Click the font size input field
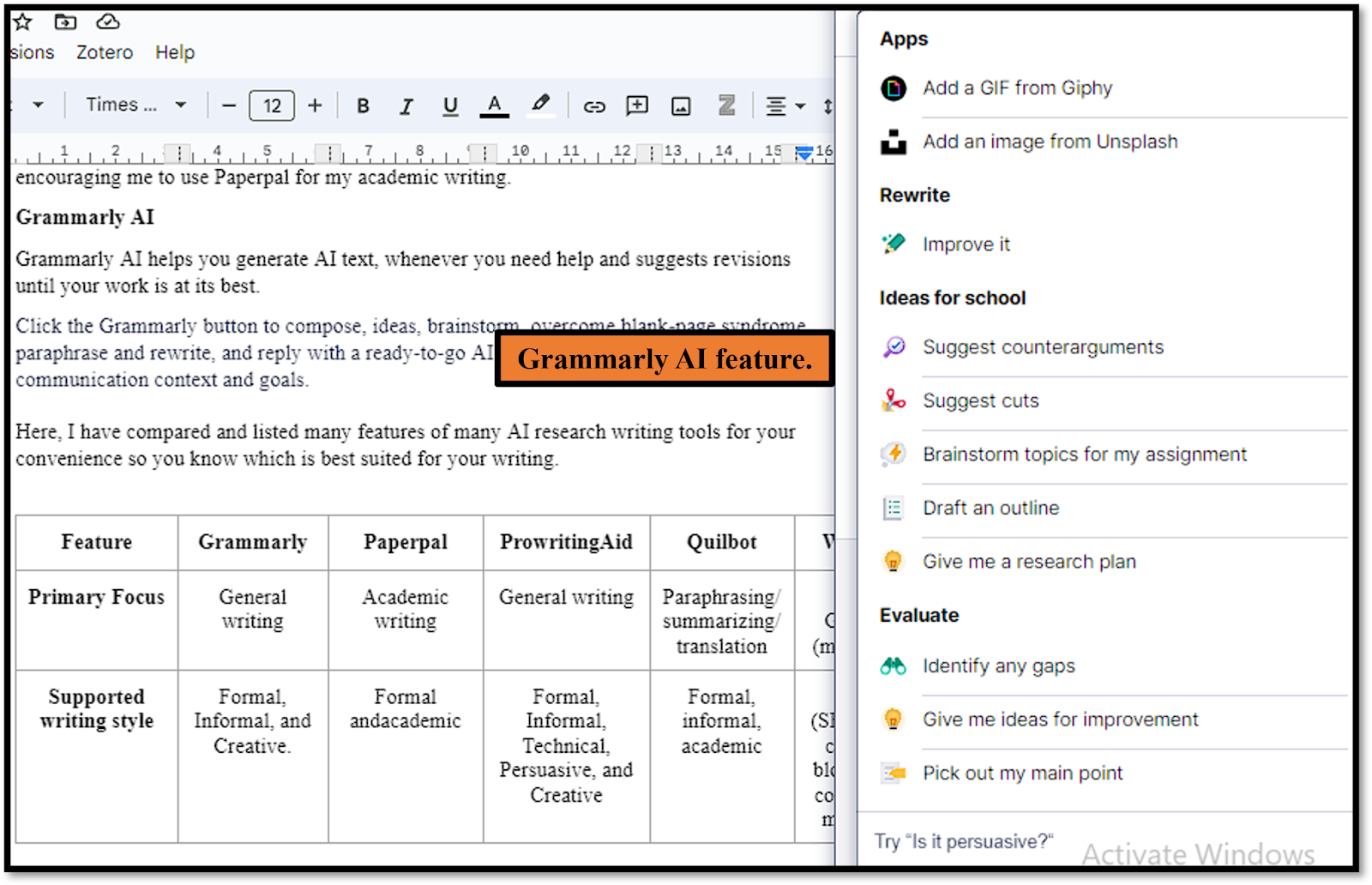Viewport: 1372px width, 885px height. pyautogui.click(x=271, y=105)
